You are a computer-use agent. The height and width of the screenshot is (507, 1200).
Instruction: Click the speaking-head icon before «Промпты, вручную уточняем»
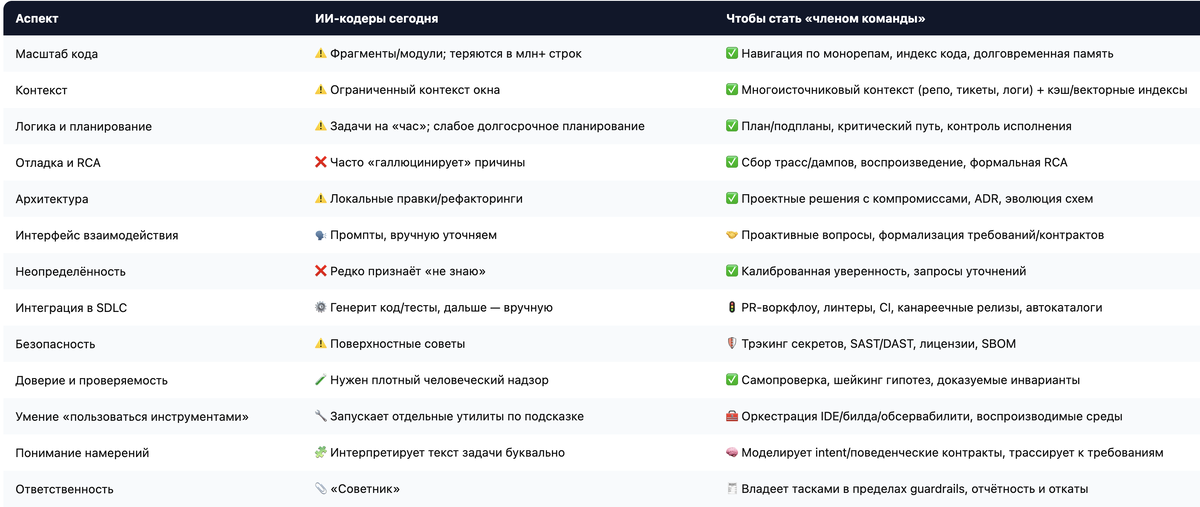[x=320, y=235]
